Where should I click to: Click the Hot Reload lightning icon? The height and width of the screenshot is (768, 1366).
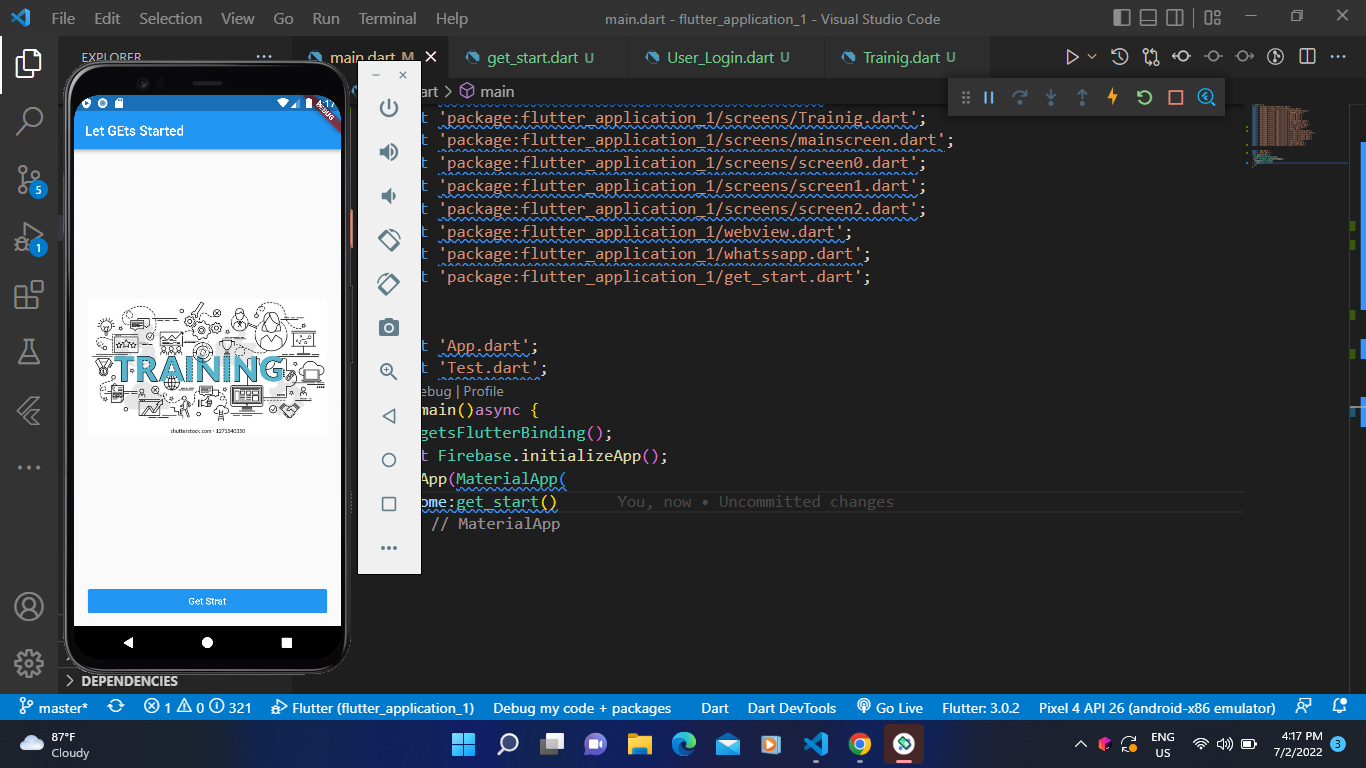point(1112,97)
